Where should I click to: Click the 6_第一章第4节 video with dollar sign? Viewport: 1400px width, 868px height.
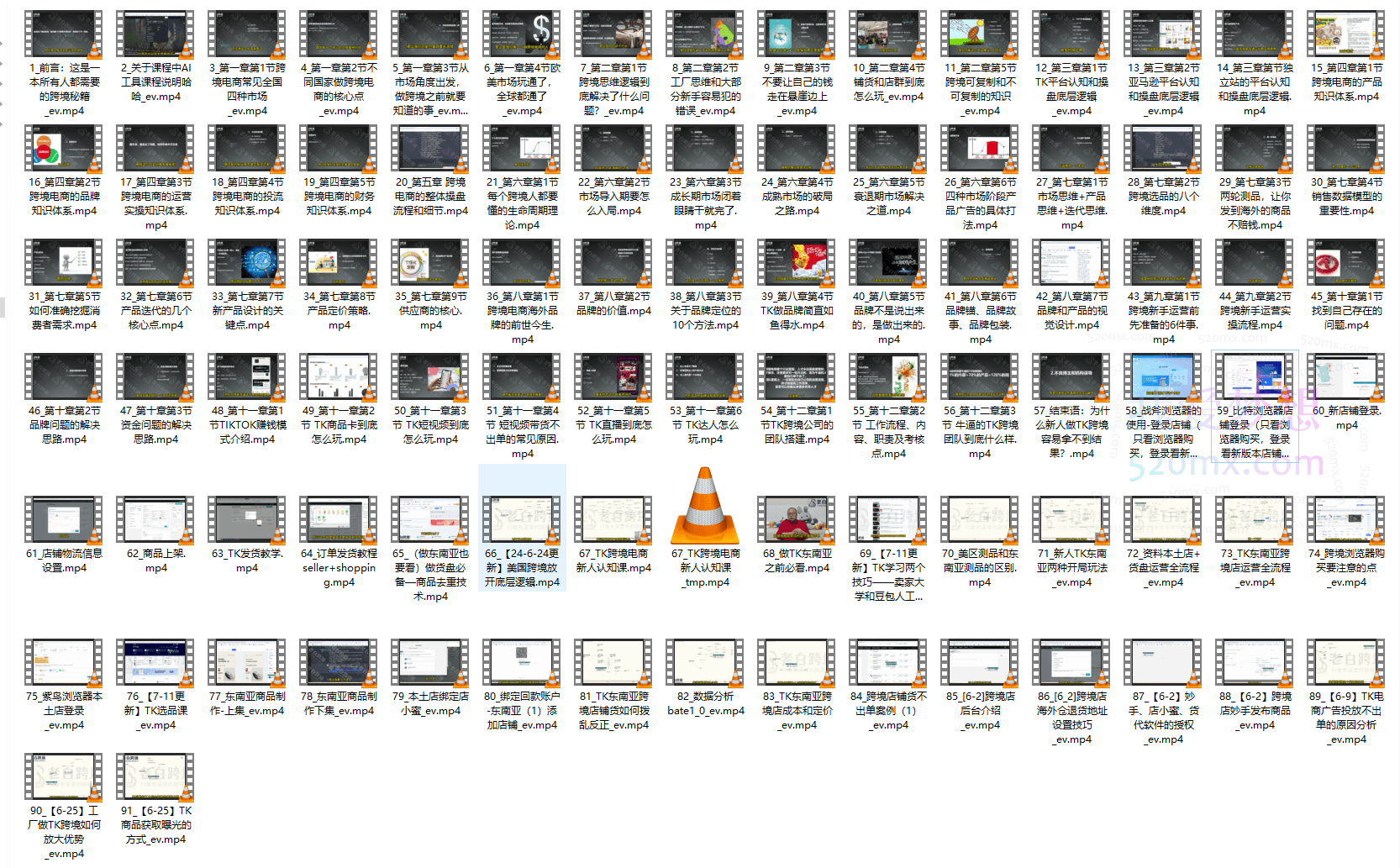[522, 34]
